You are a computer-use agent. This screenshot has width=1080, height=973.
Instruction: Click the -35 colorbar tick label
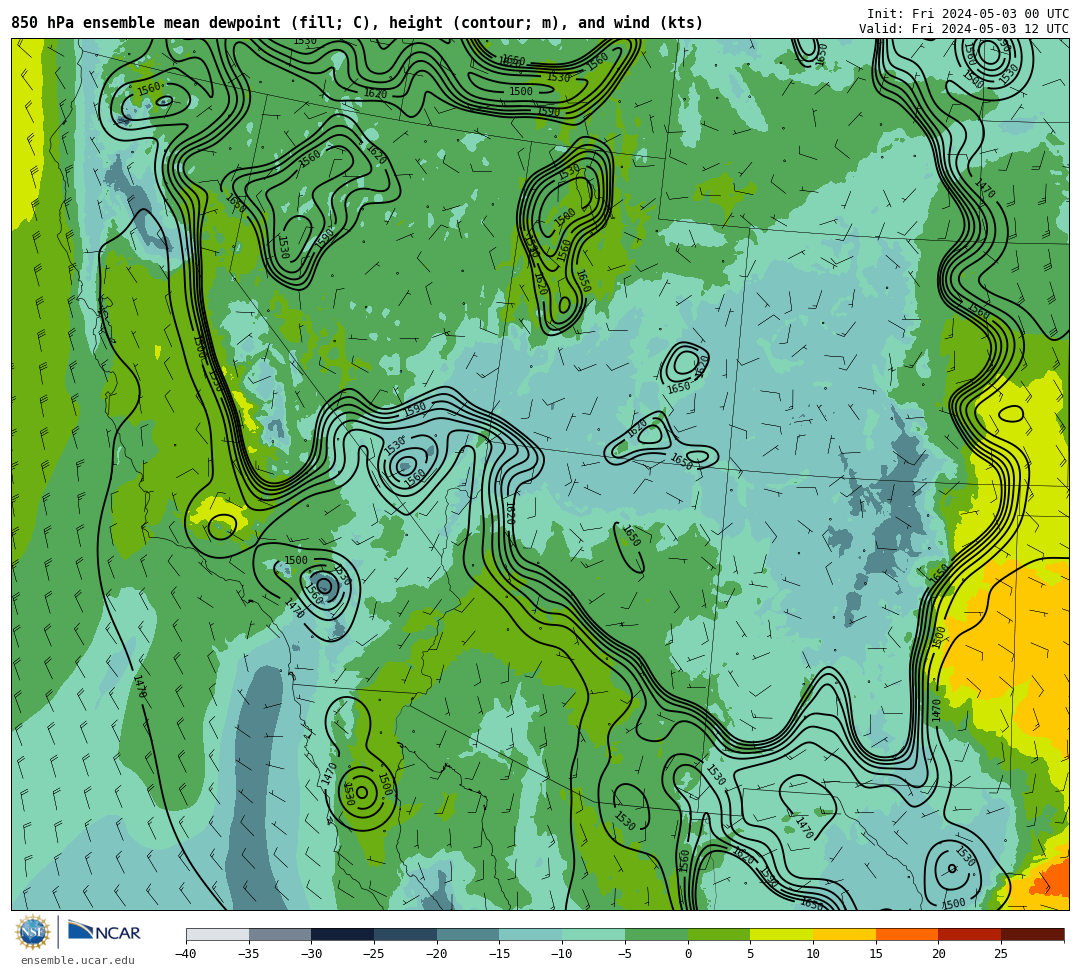(x=248, y=954)
